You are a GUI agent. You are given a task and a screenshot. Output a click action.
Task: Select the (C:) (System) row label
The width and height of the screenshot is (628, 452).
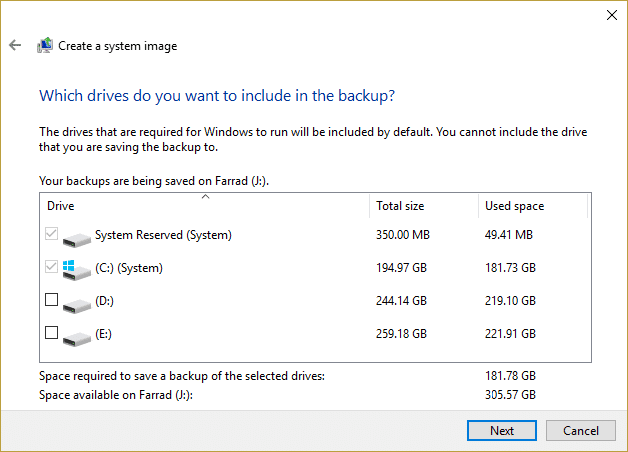(x=129, y=268)
